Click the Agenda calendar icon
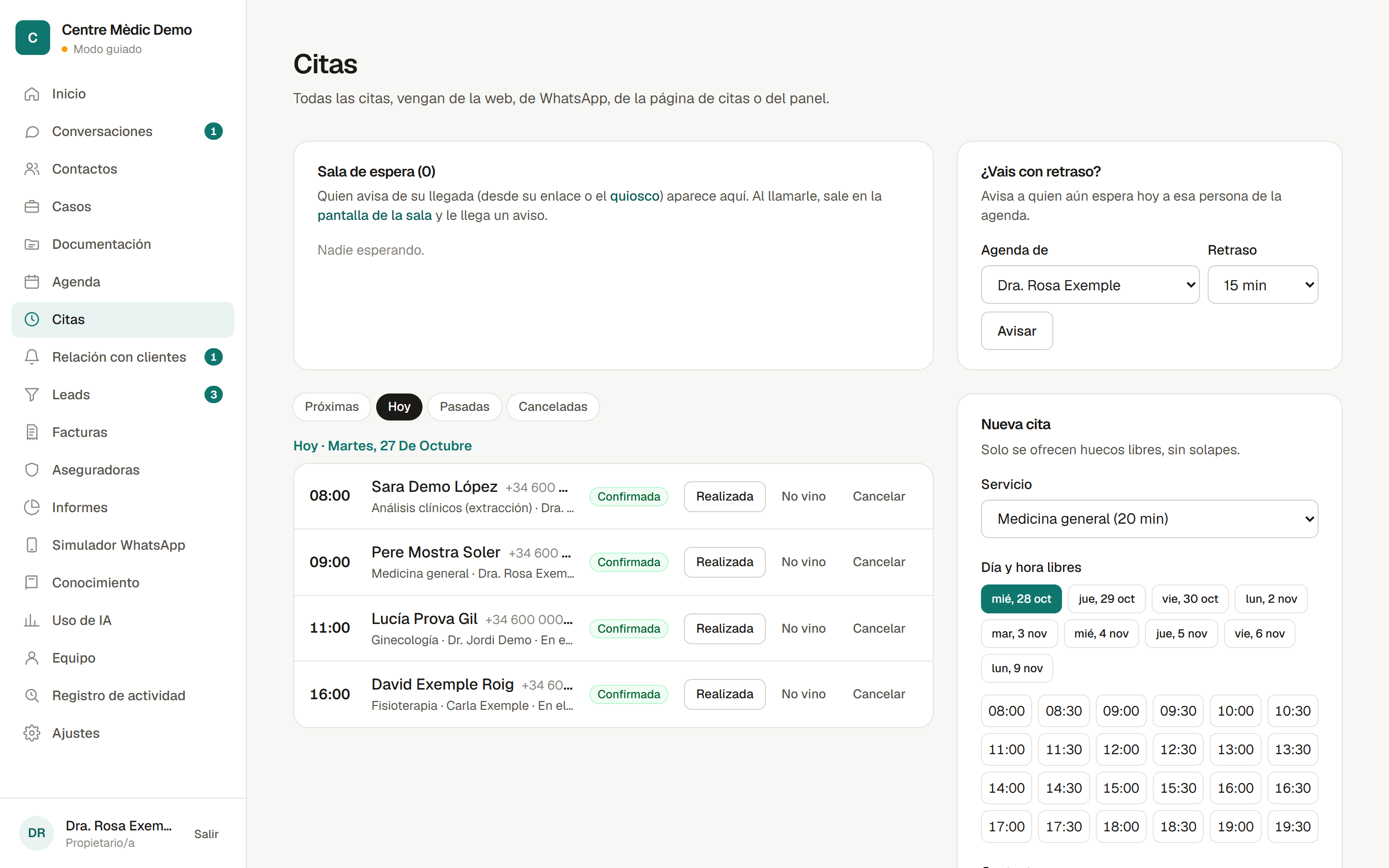The width and height of the screenshot is (1389, 868). [32, 282]
